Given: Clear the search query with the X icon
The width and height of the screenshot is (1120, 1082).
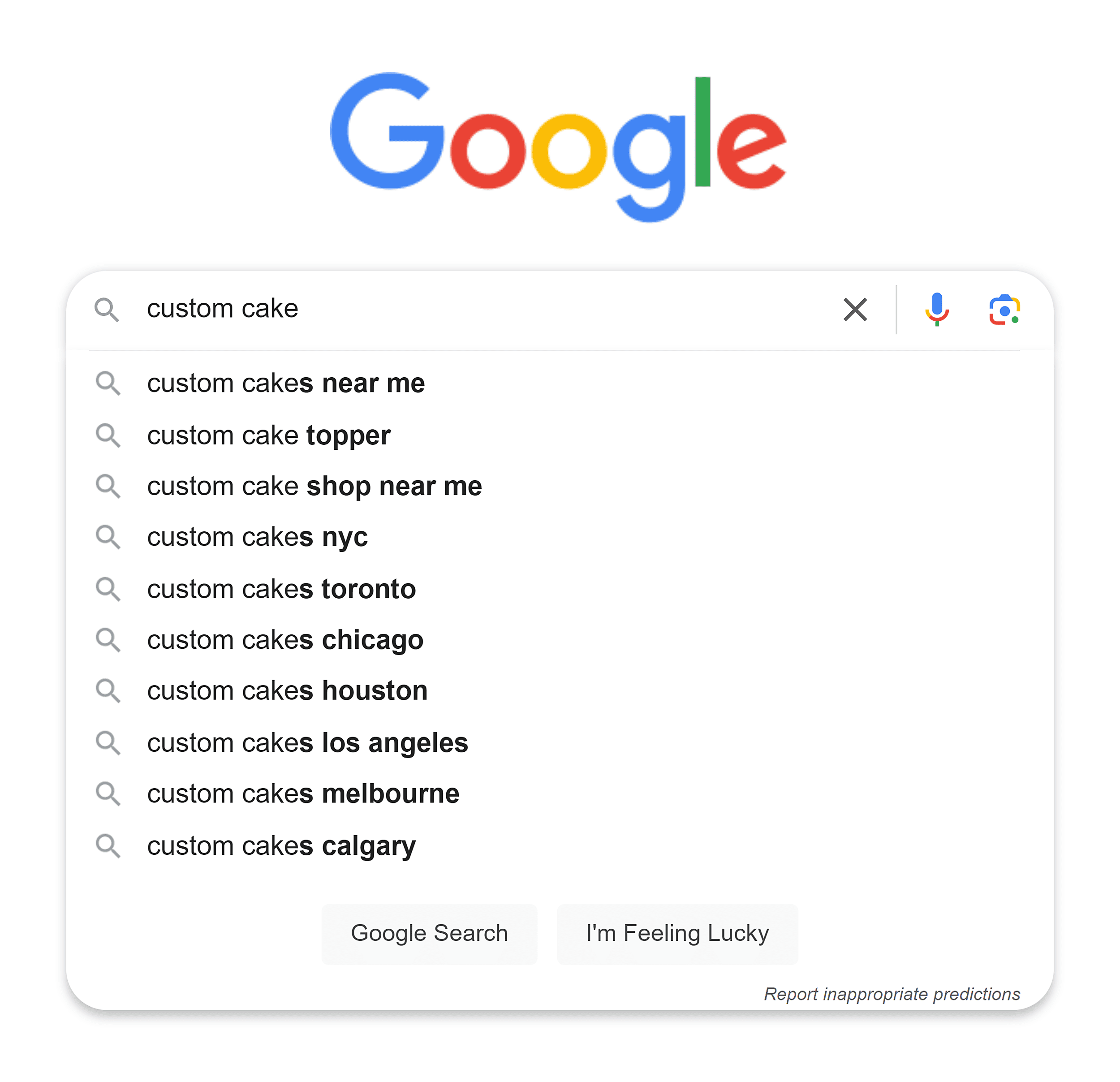Looking at the screenshot, I should pyautogui.click(x=854, y=310).
